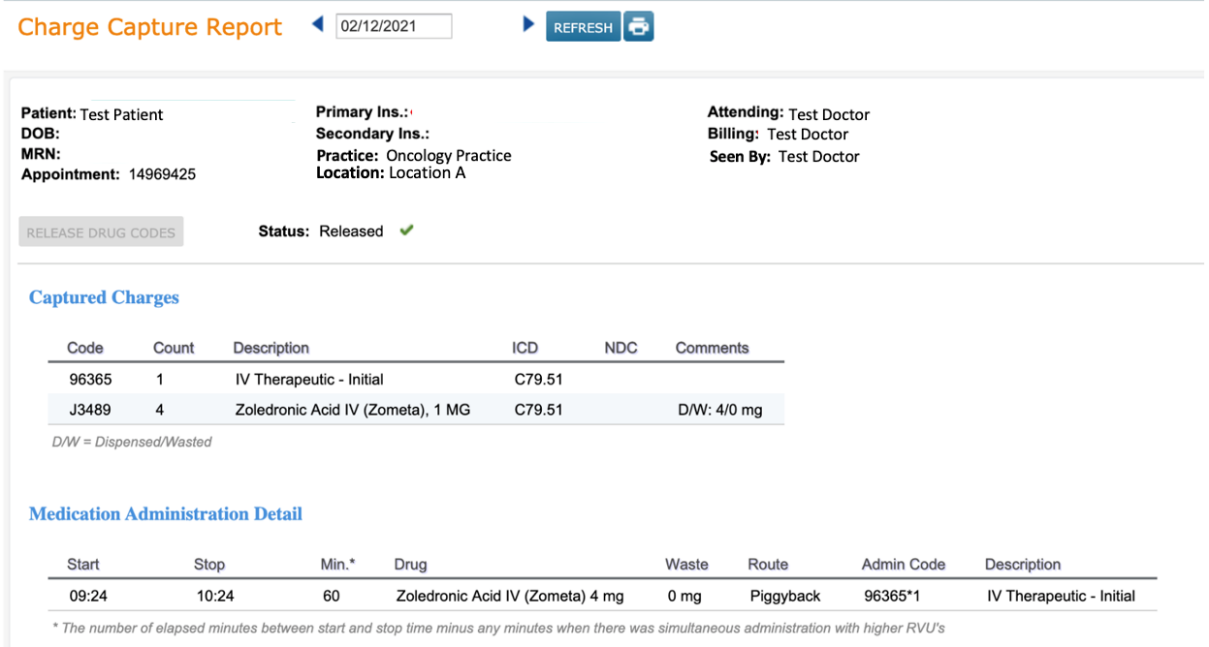Click the Count column header

point(173,348)
